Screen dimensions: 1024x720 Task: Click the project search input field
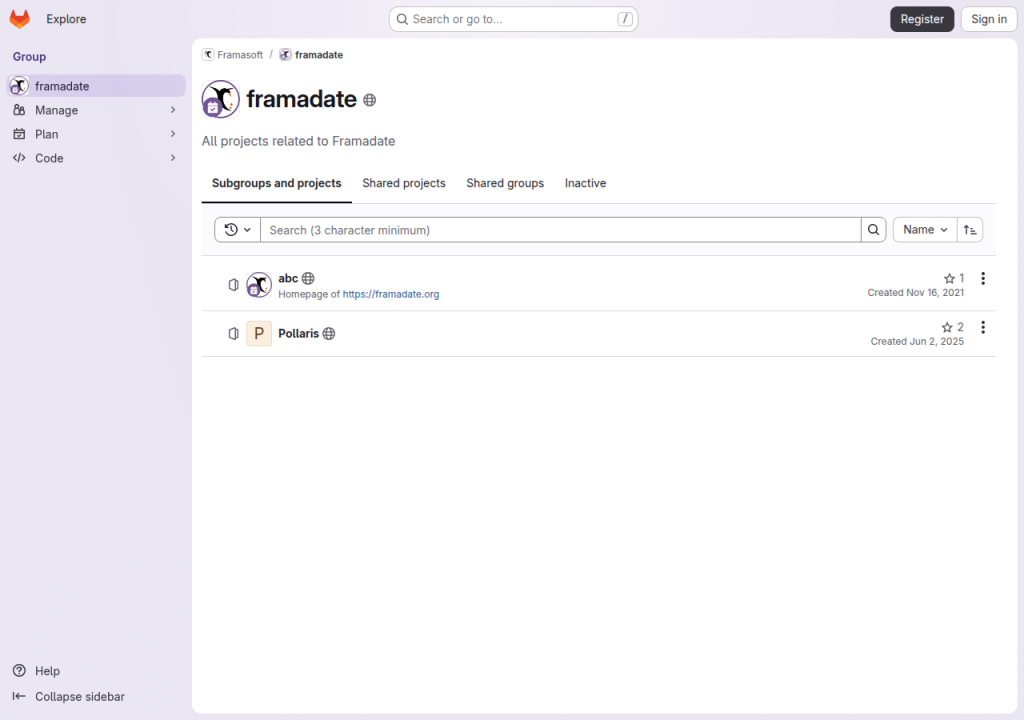tap(560, 230)
